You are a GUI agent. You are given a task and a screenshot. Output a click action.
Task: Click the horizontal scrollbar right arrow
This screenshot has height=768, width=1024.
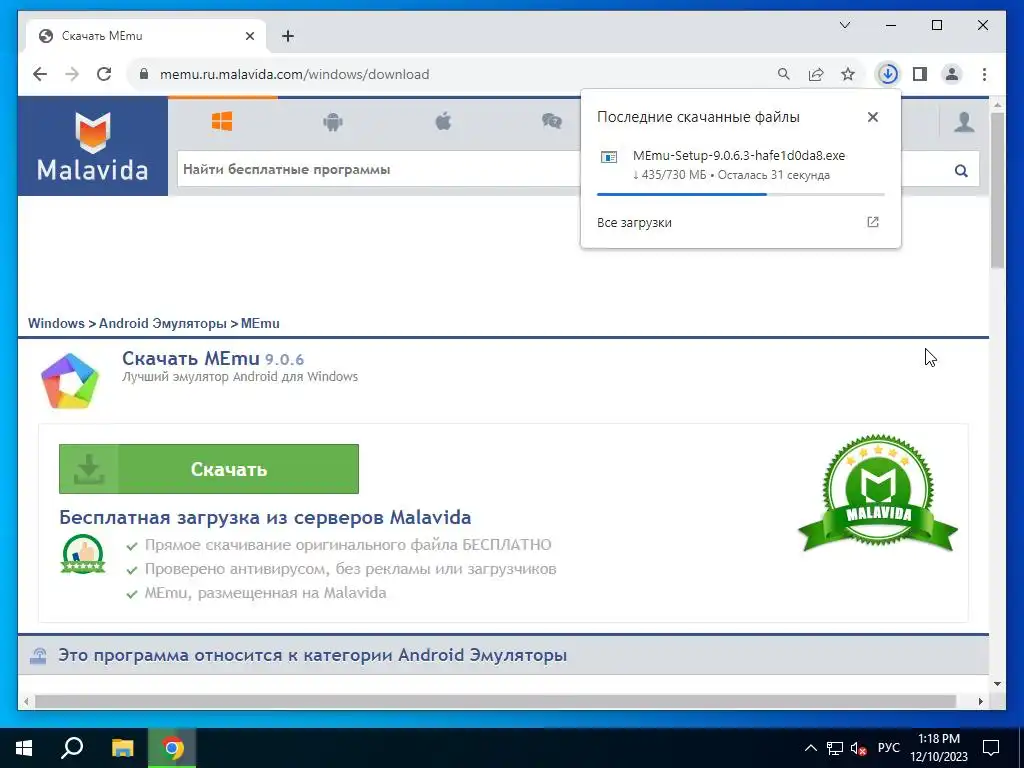[x=981, y=701]
